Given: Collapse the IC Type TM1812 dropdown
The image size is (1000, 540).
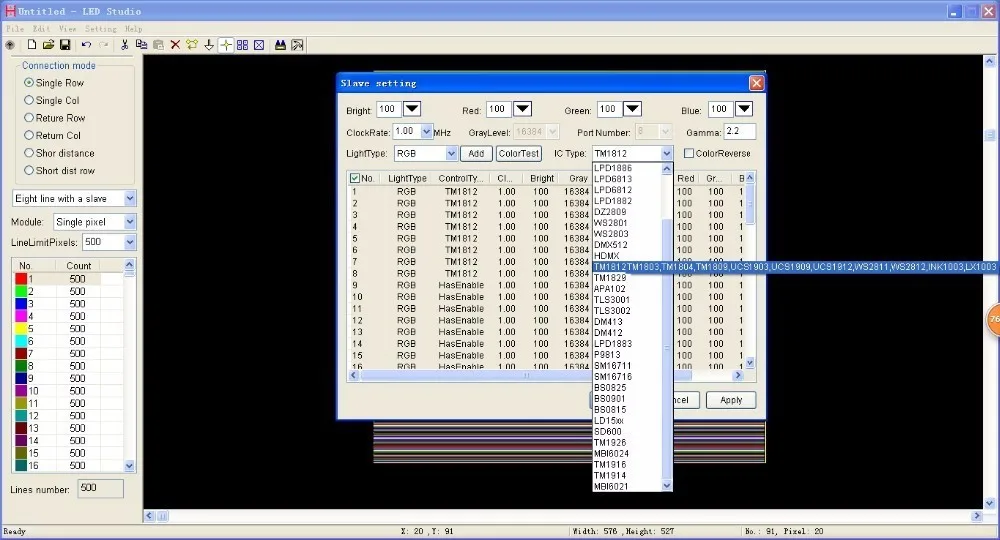Looking at the screenshot, I should pos(666,153).
